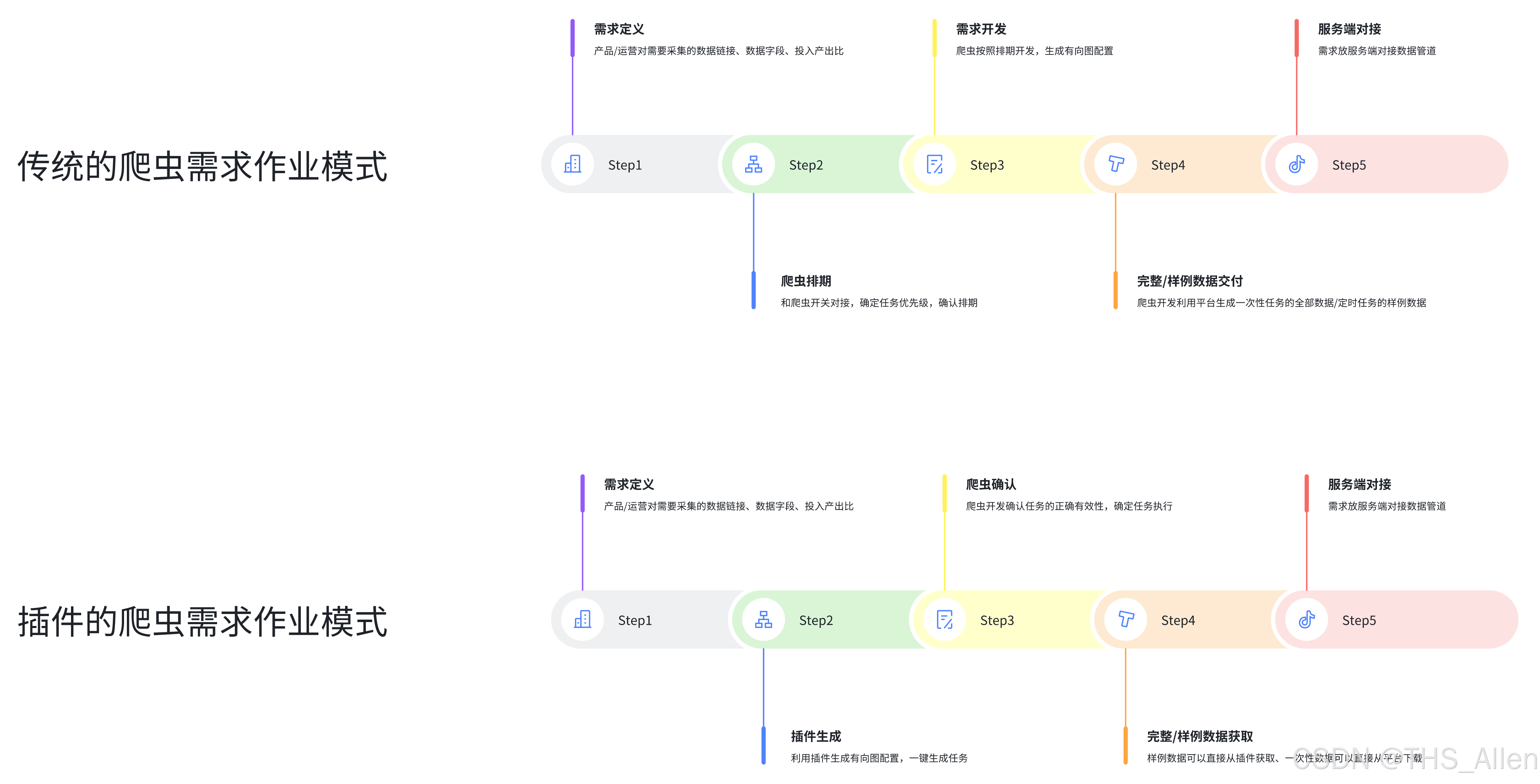Click the 插件生成 heading

tap(815, 736)
